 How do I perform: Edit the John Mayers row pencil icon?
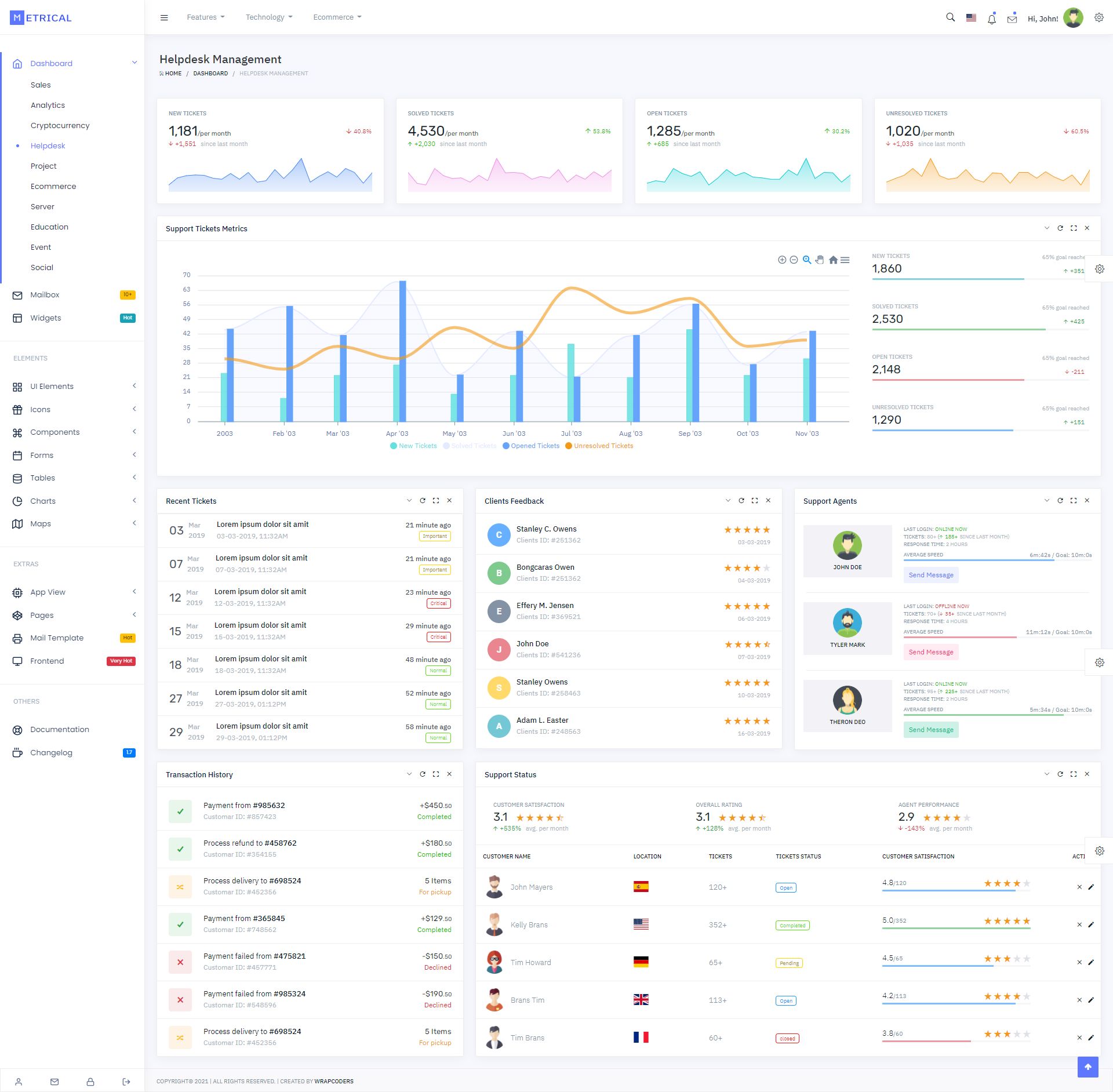point(1091,887)
